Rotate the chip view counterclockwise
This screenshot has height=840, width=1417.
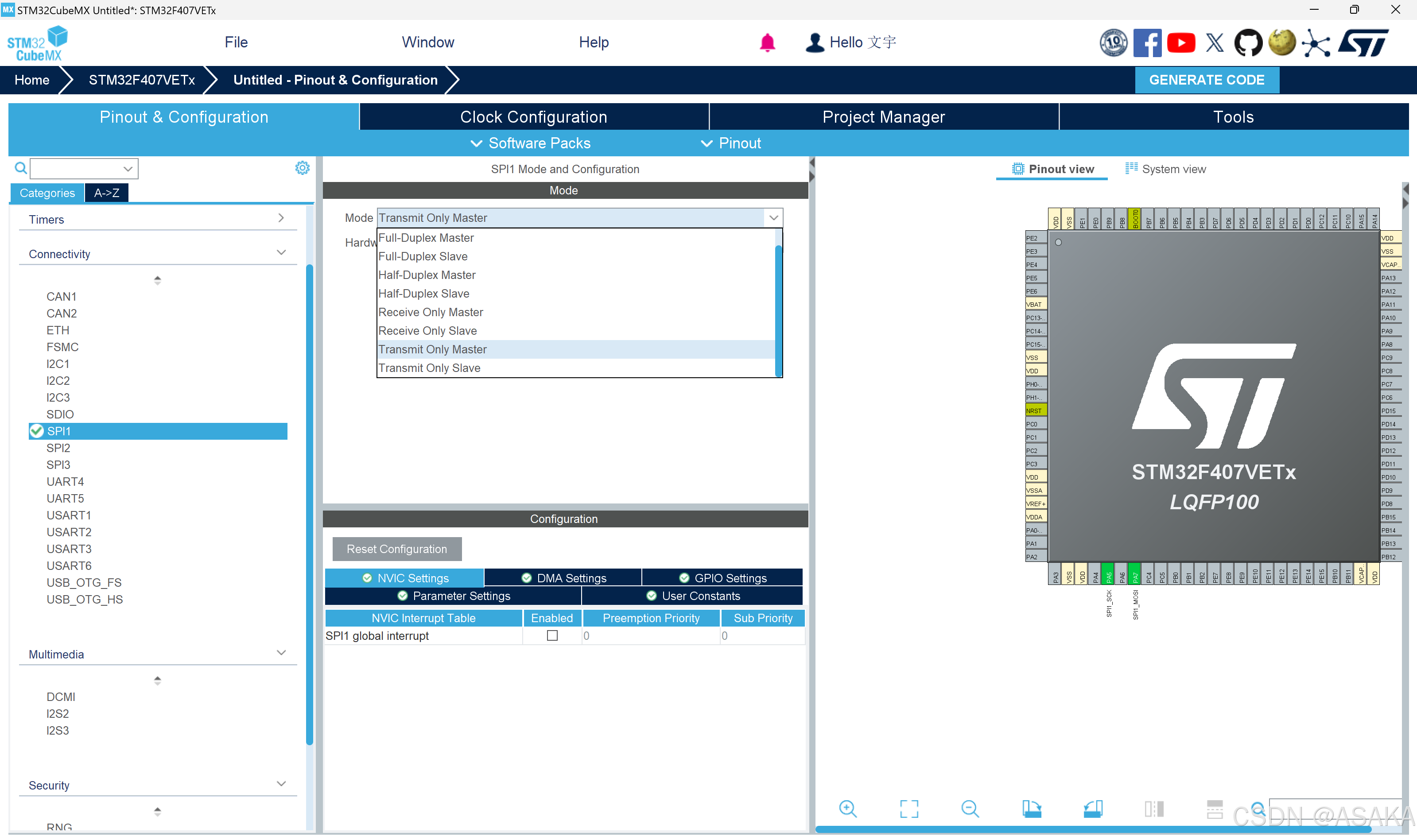1093,808
